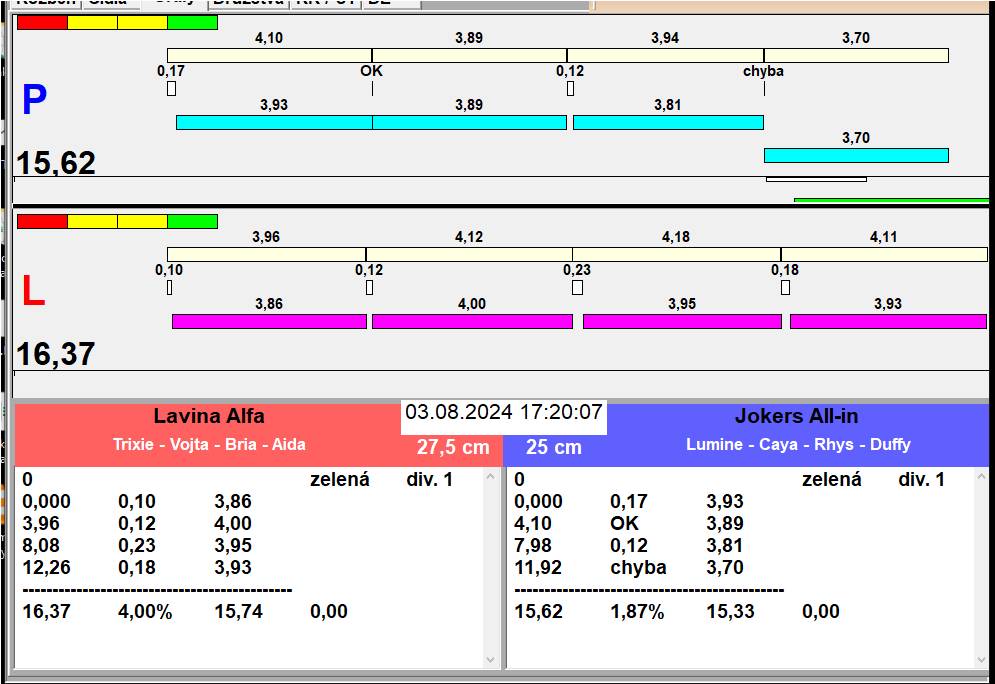The image size is (995, 684).
Task: Select the magenta bar labeled 3,86
Action: click(x=269, y=321)
